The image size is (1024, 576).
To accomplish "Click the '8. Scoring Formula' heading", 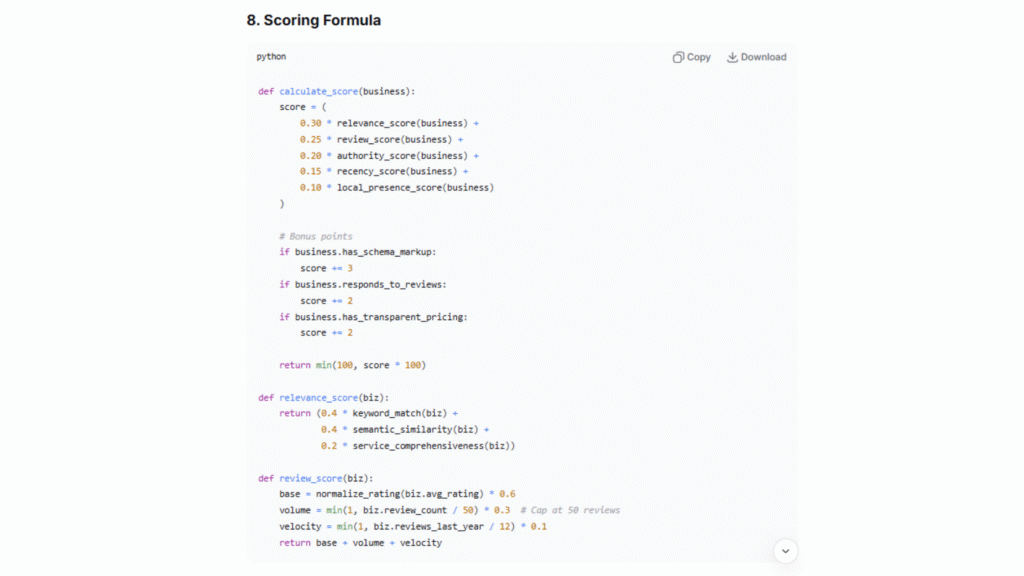I will tap(313, 20).
